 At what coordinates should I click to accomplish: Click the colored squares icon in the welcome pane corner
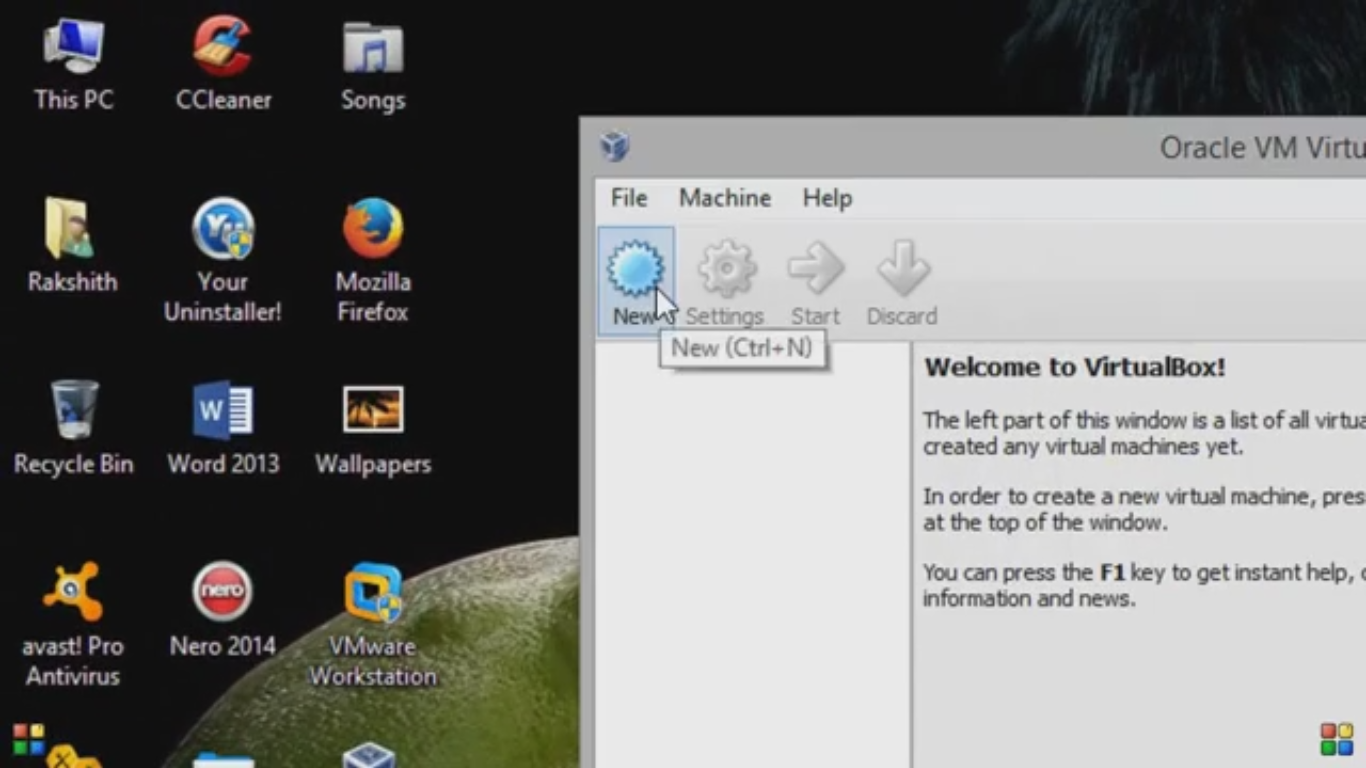pyautogui.click(x=1336, y=738)
